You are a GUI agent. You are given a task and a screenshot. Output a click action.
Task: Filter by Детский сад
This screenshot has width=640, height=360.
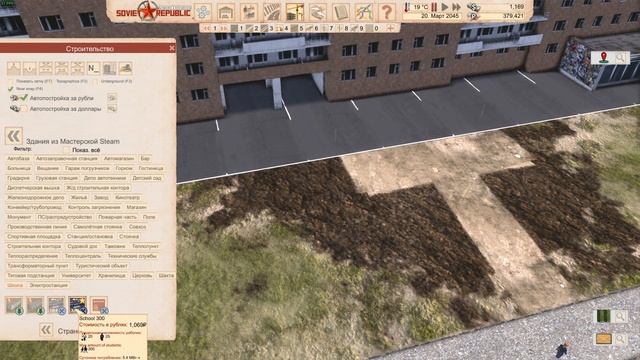point(147,178)
